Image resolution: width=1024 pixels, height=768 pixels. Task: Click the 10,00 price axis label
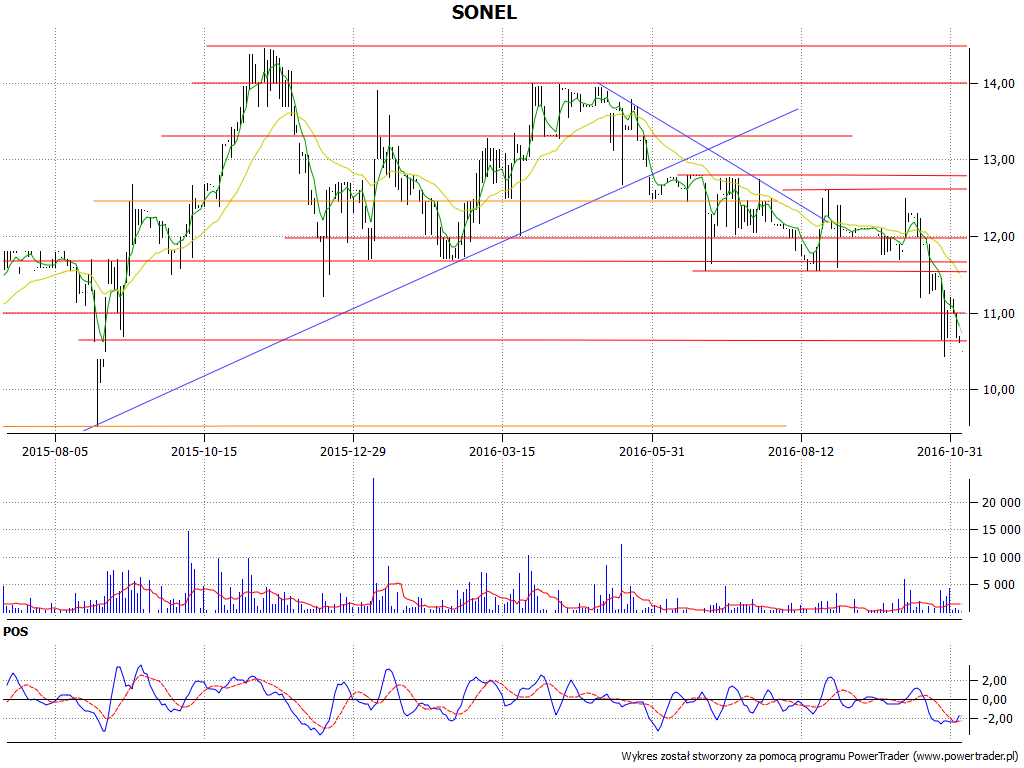point(999,390)
